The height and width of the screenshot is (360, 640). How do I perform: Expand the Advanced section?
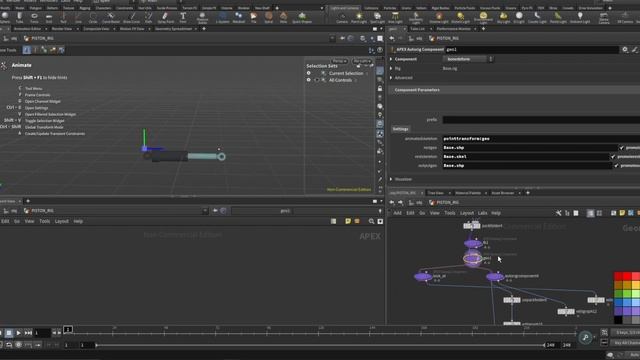[391, 78]
